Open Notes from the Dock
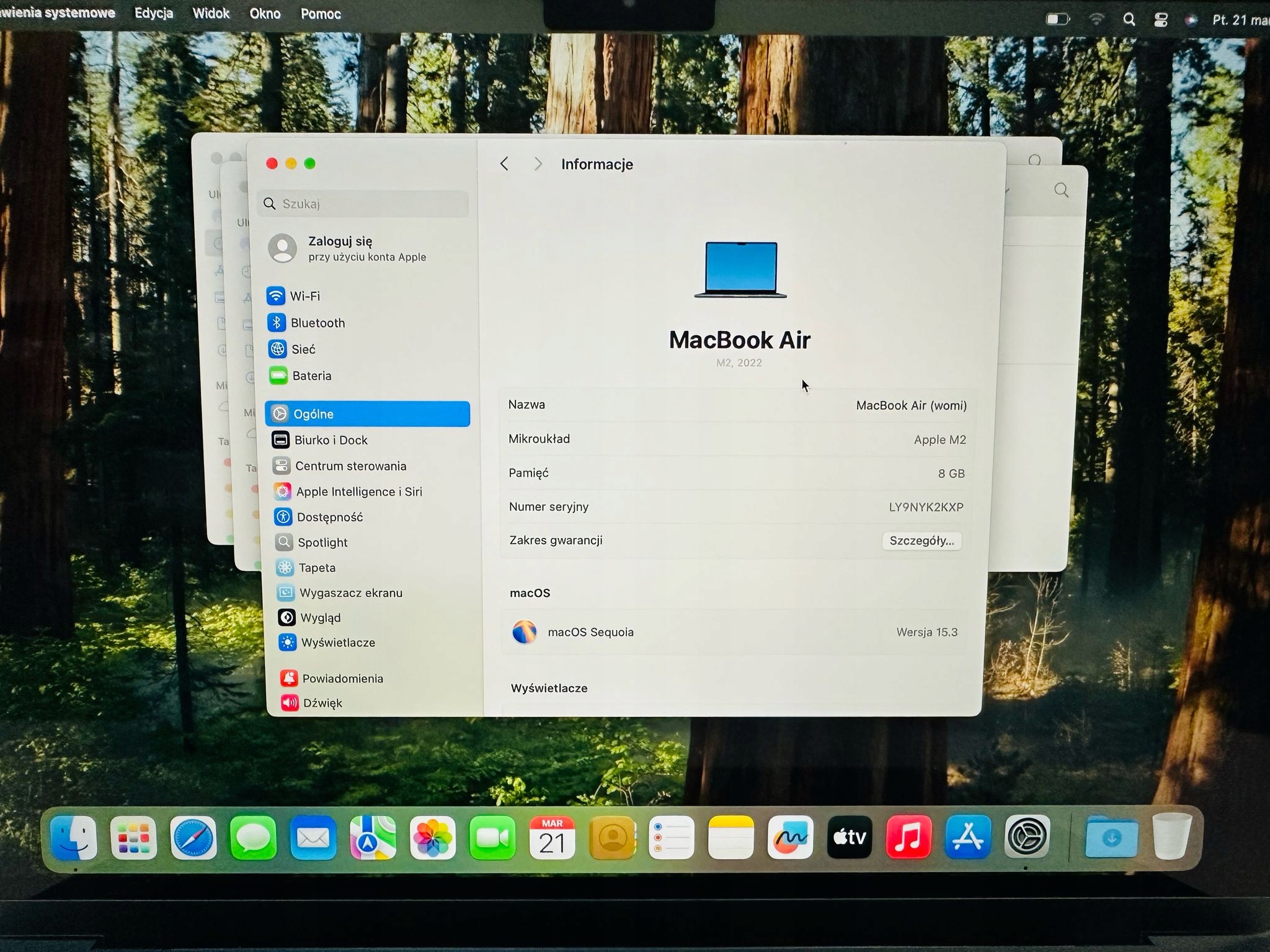Image resolution: width=1270 pixels, height=952 pixels. click(731, 837)
